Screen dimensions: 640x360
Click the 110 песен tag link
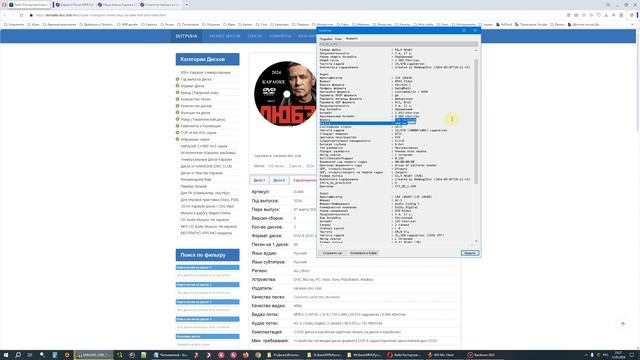point(276,166)
